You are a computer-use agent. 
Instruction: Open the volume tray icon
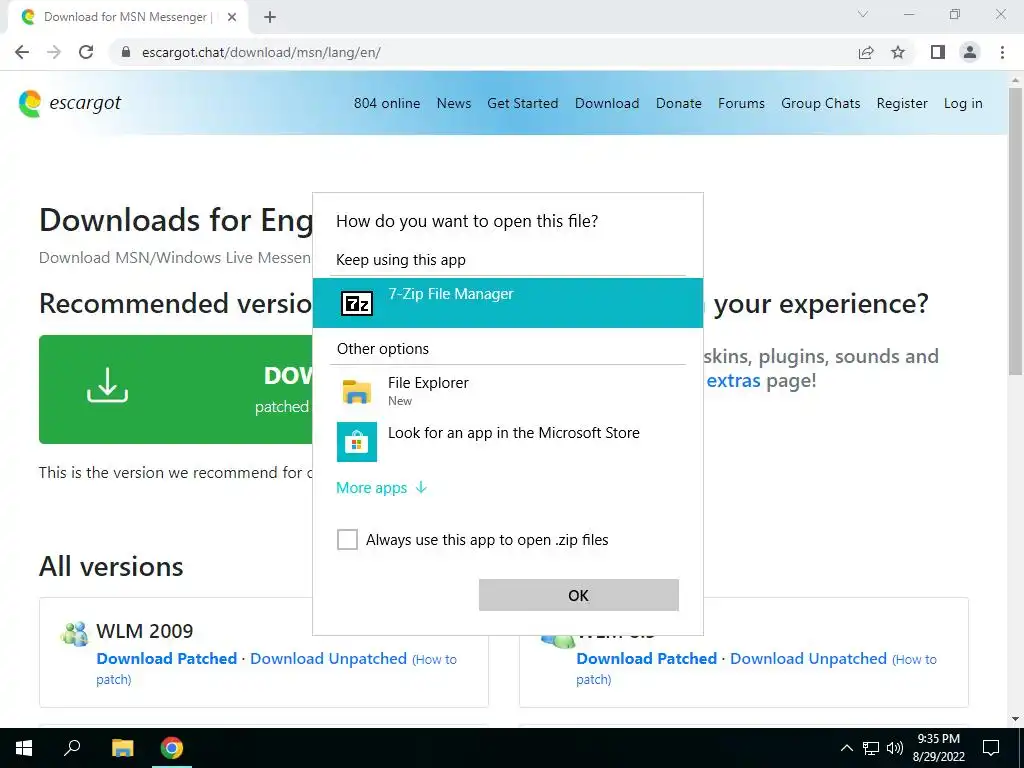[x=895, y=748]
